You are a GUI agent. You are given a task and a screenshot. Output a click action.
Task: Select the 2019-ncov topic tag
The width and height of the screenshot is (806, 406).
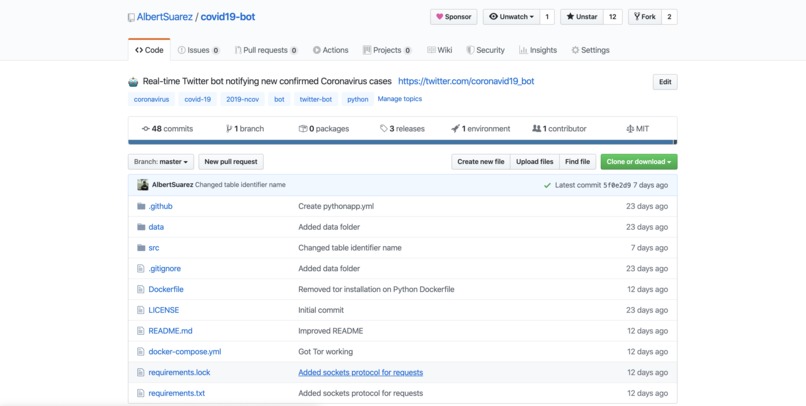[243, 99]
